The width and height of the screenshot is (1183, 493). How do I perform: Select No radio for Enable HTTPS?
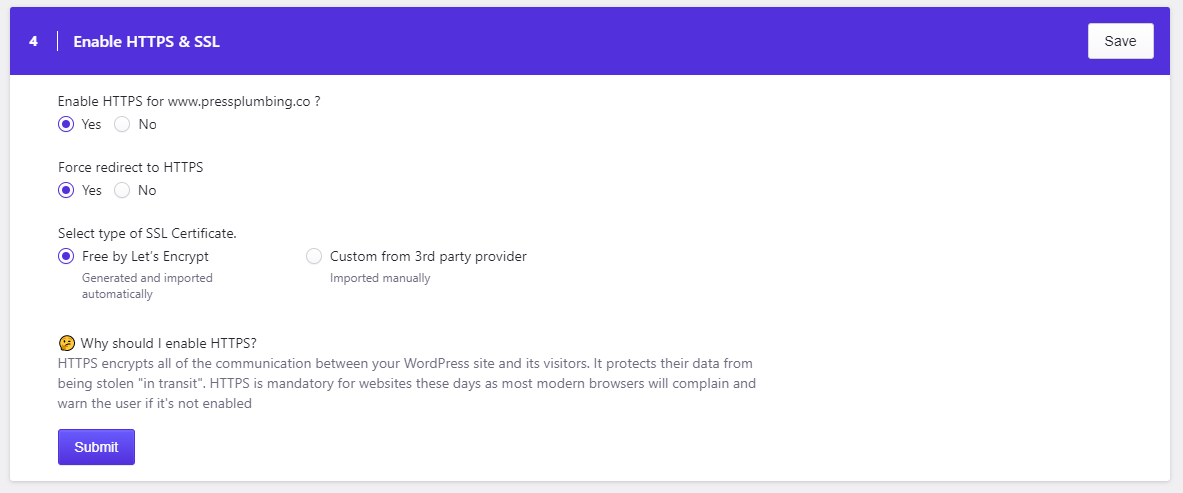122,125
